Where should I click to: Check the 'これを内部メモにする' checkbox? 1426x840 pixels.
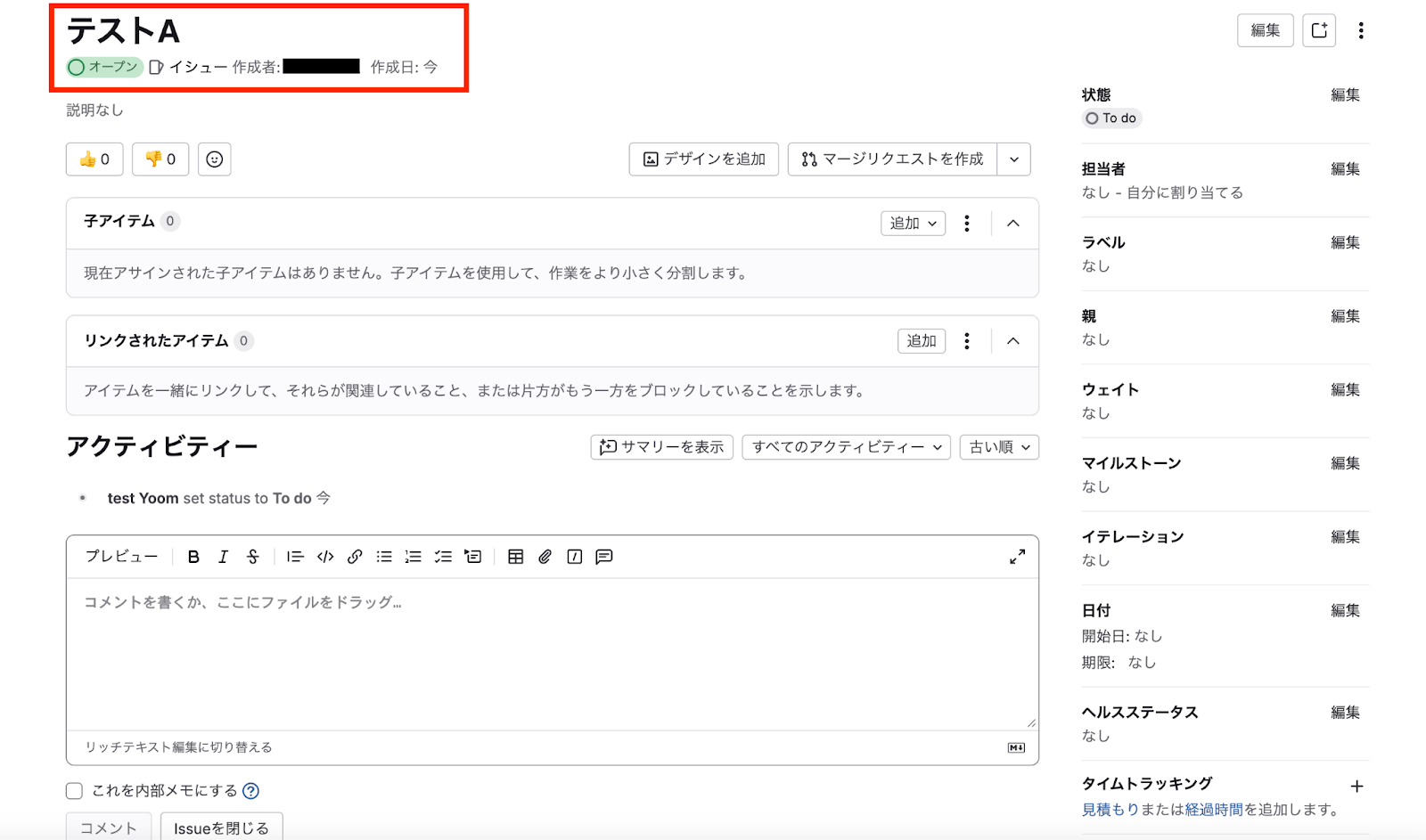click(x=74, y=791)
